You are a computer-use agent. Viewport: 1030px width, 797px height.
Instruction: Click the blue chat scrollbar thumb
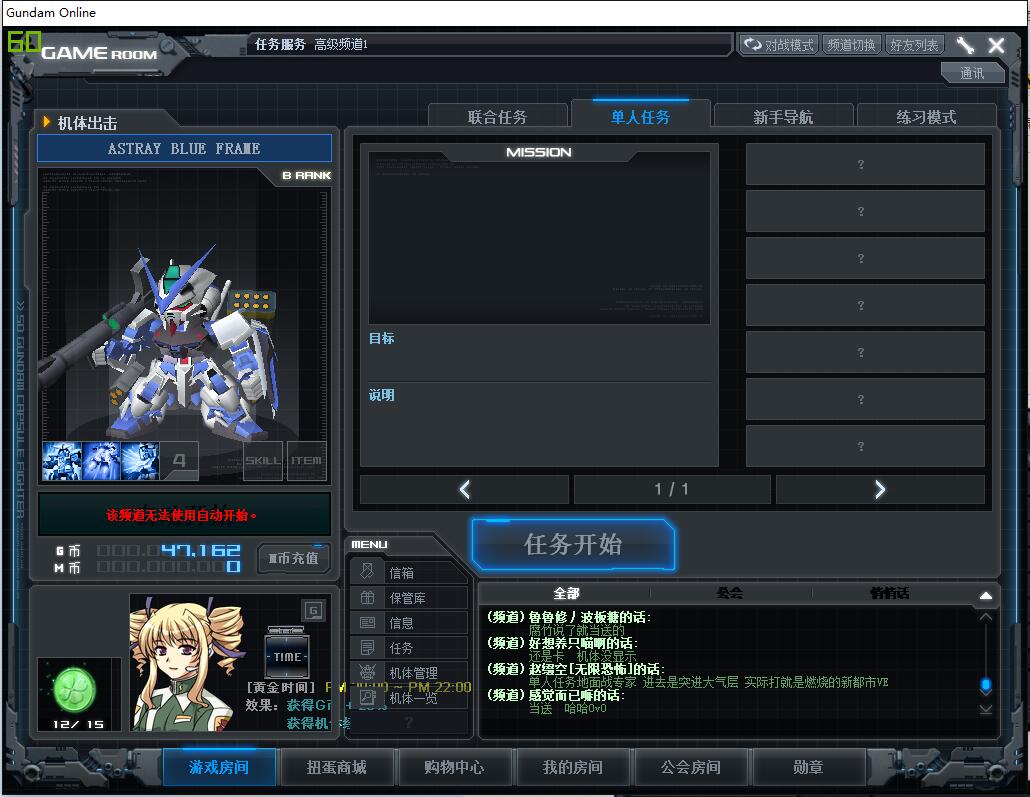(985, 685)
